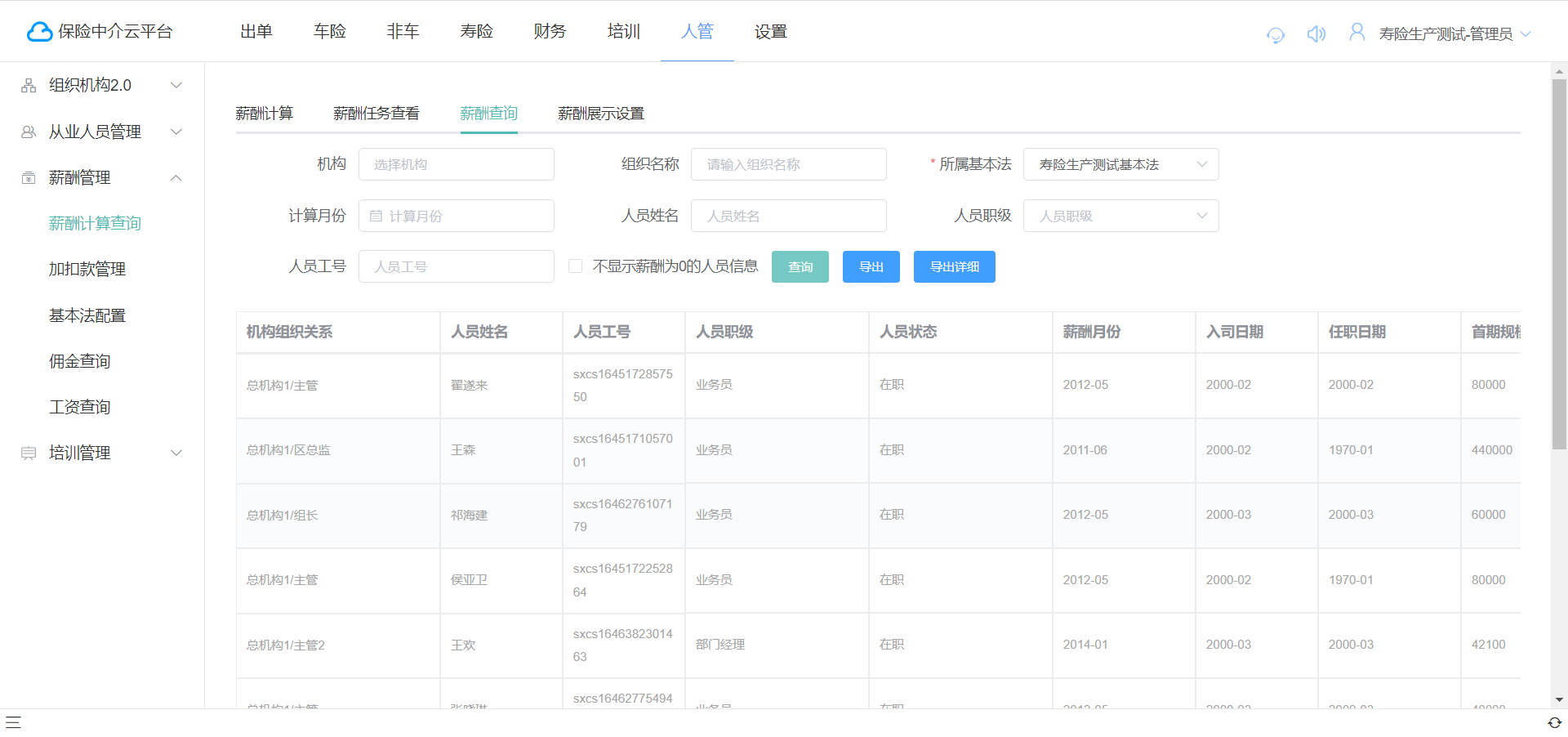
Task: Click the scrollbar down arrow
Action: [x=1559, y=700]
